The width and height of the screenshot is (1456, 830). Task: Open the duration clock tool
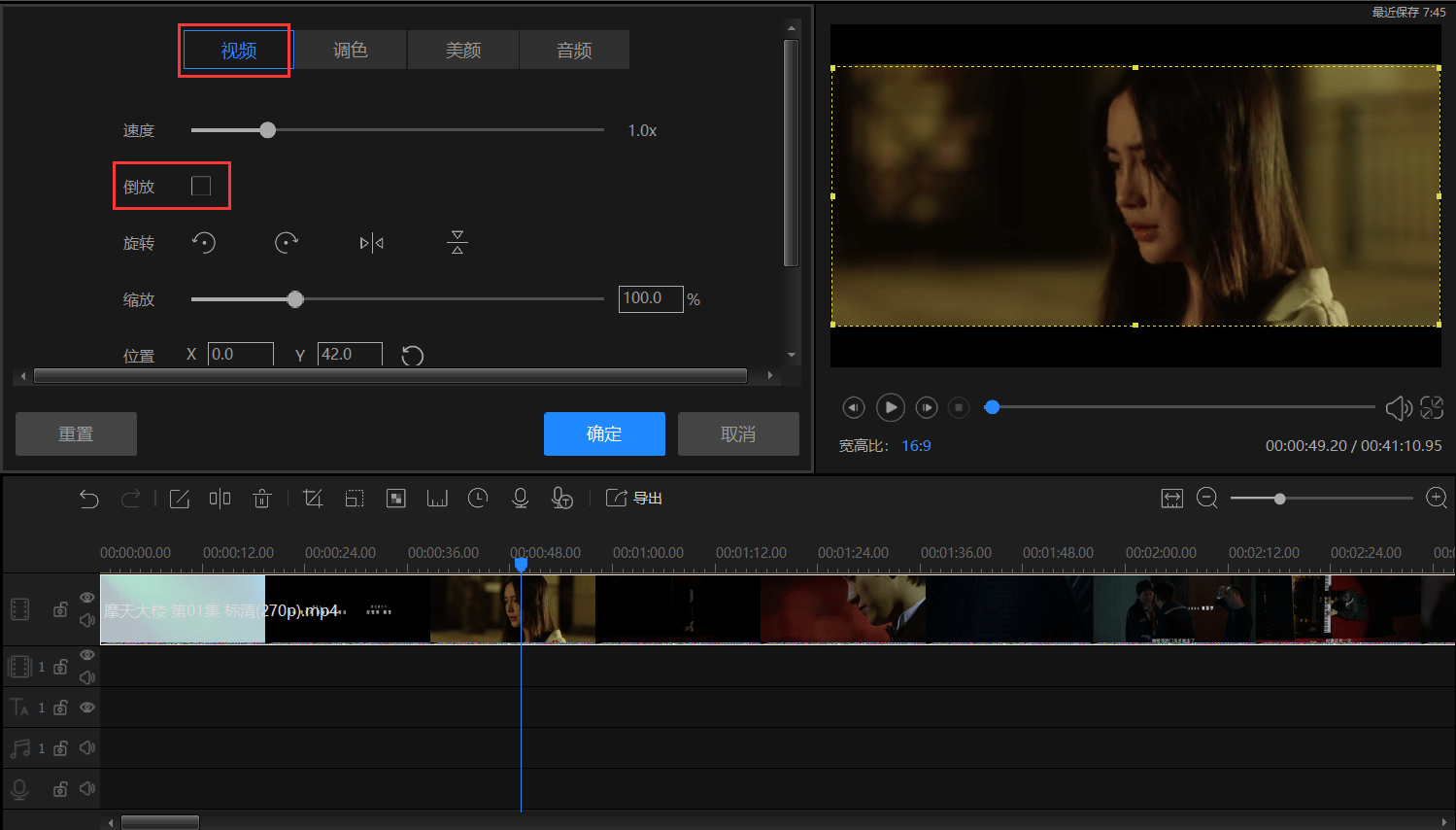(478, 499)
